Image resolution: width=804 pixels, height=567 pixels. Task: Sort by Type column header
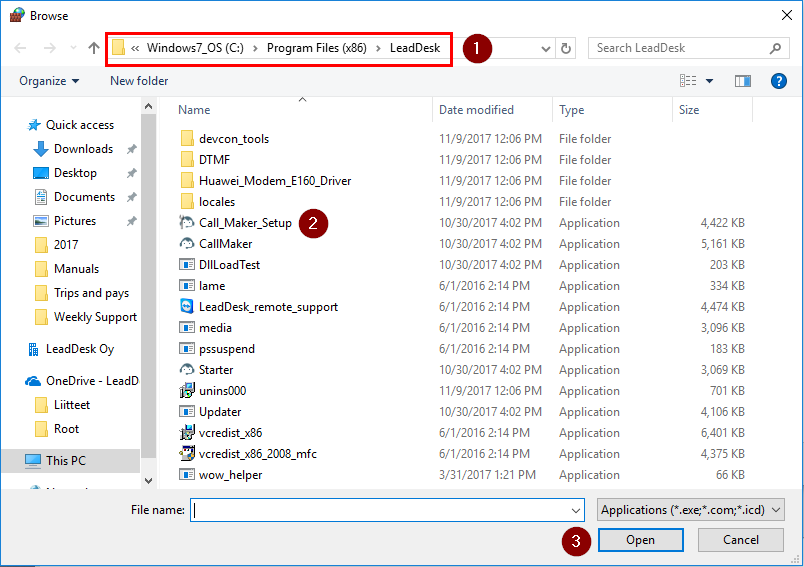(571, 110)
